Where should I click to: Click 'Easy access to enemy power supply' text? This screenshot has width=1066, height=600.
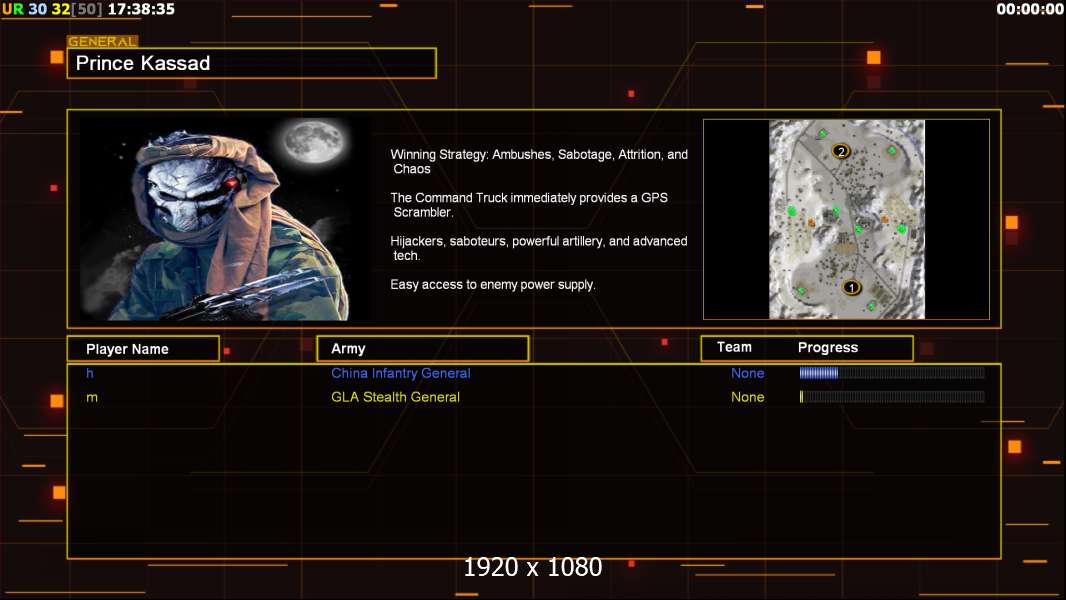coord(493,285)
